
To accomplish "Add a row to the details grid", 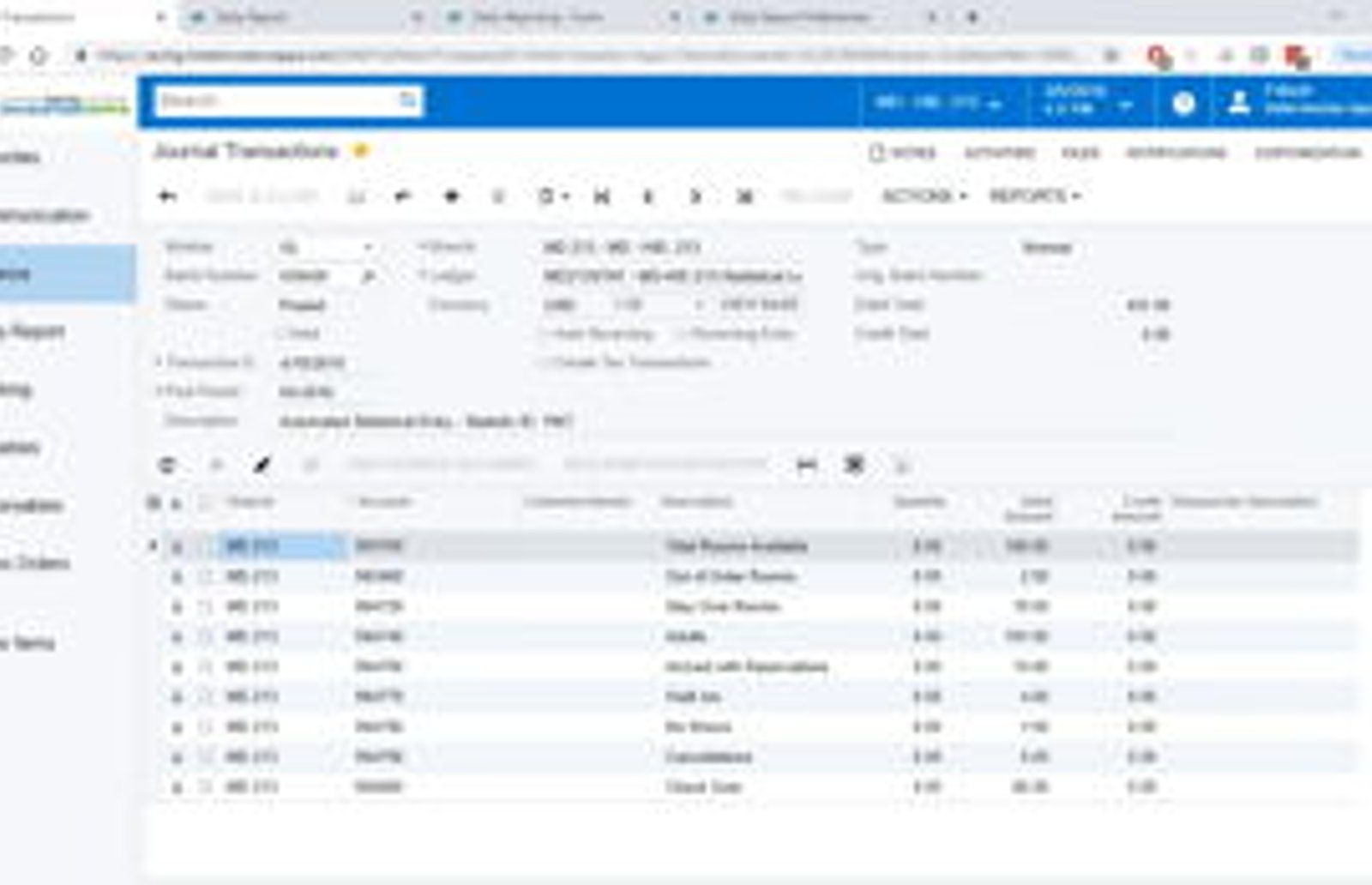I will click(x=216, y=465).
